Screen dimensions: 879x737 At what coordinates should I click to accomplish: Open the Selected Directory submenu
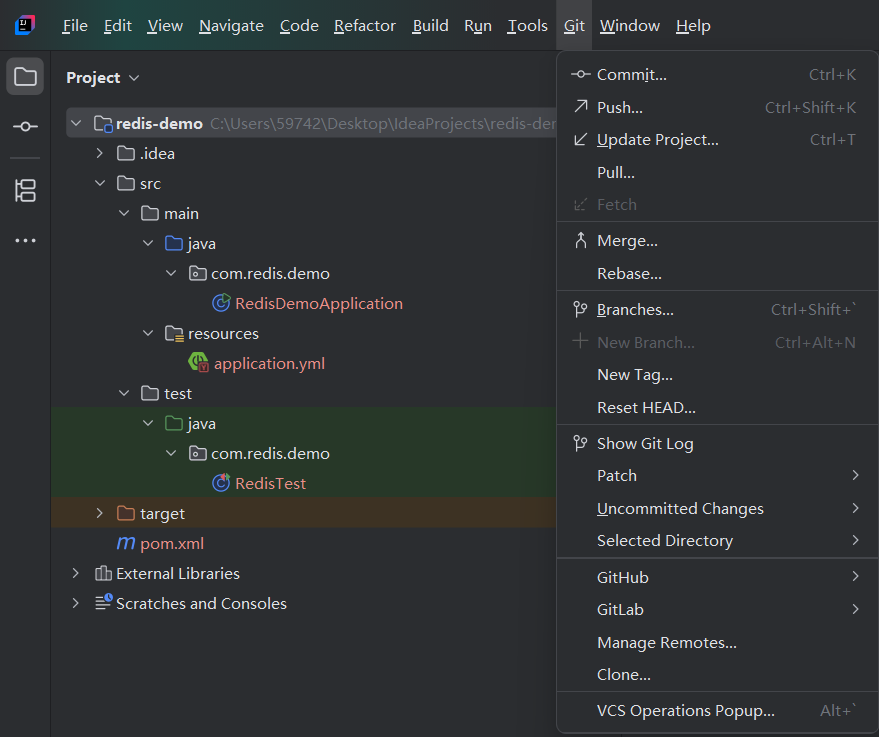pos(717,540)
